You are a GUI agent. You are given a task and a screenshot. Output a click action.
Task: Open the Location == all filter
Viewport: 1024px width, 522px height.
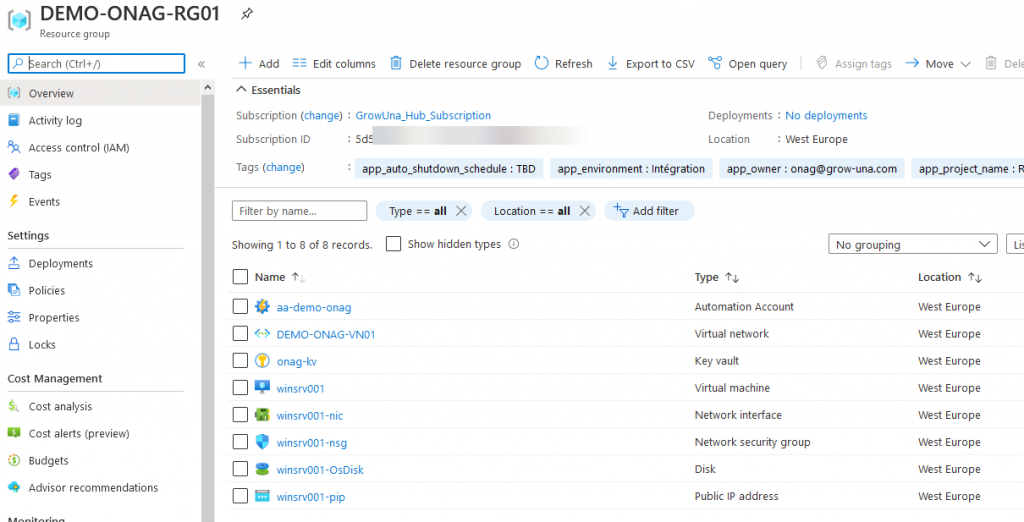532,211
